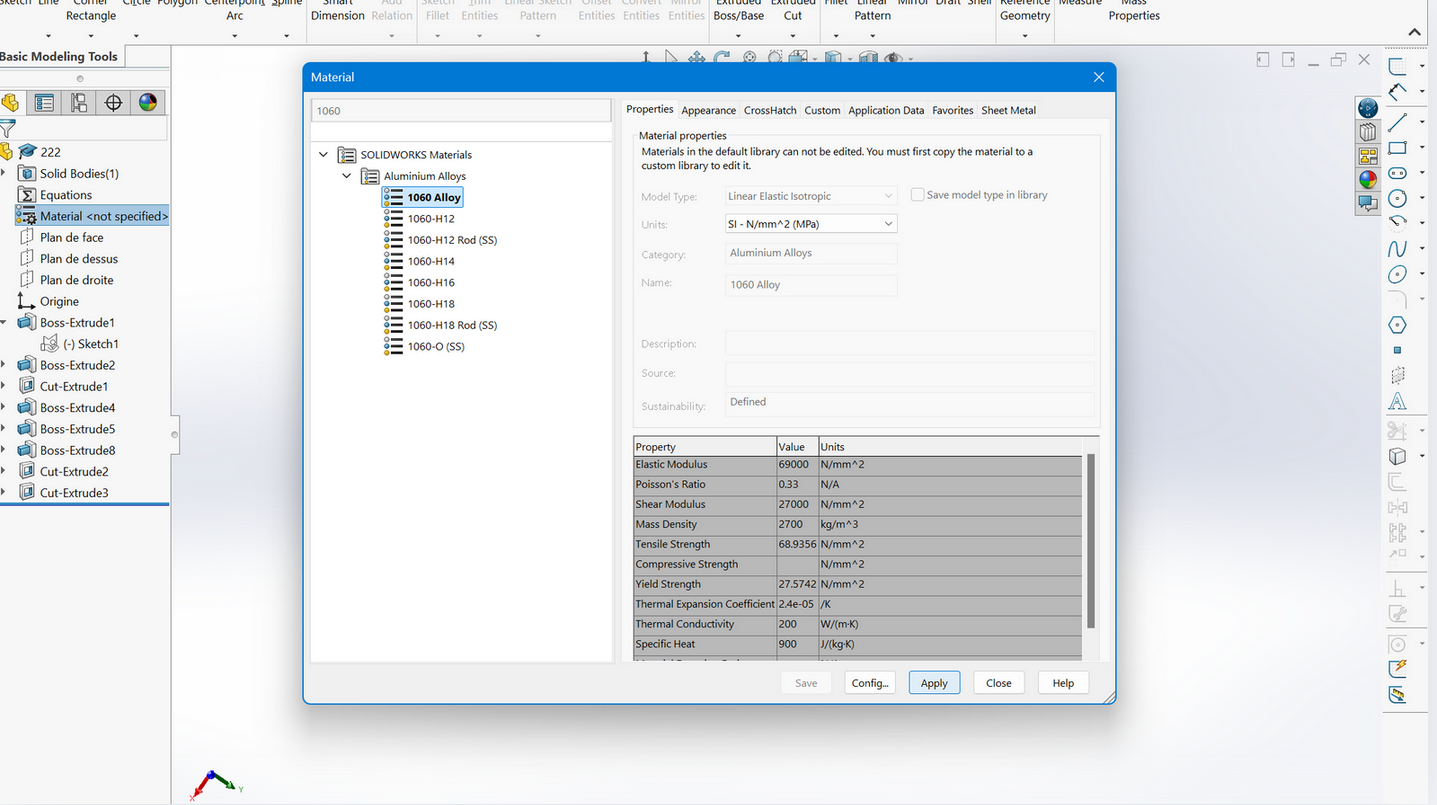Click the properties table vertical scrollbar
The height and width of the screenshot is (805, 1437).
1091,540
